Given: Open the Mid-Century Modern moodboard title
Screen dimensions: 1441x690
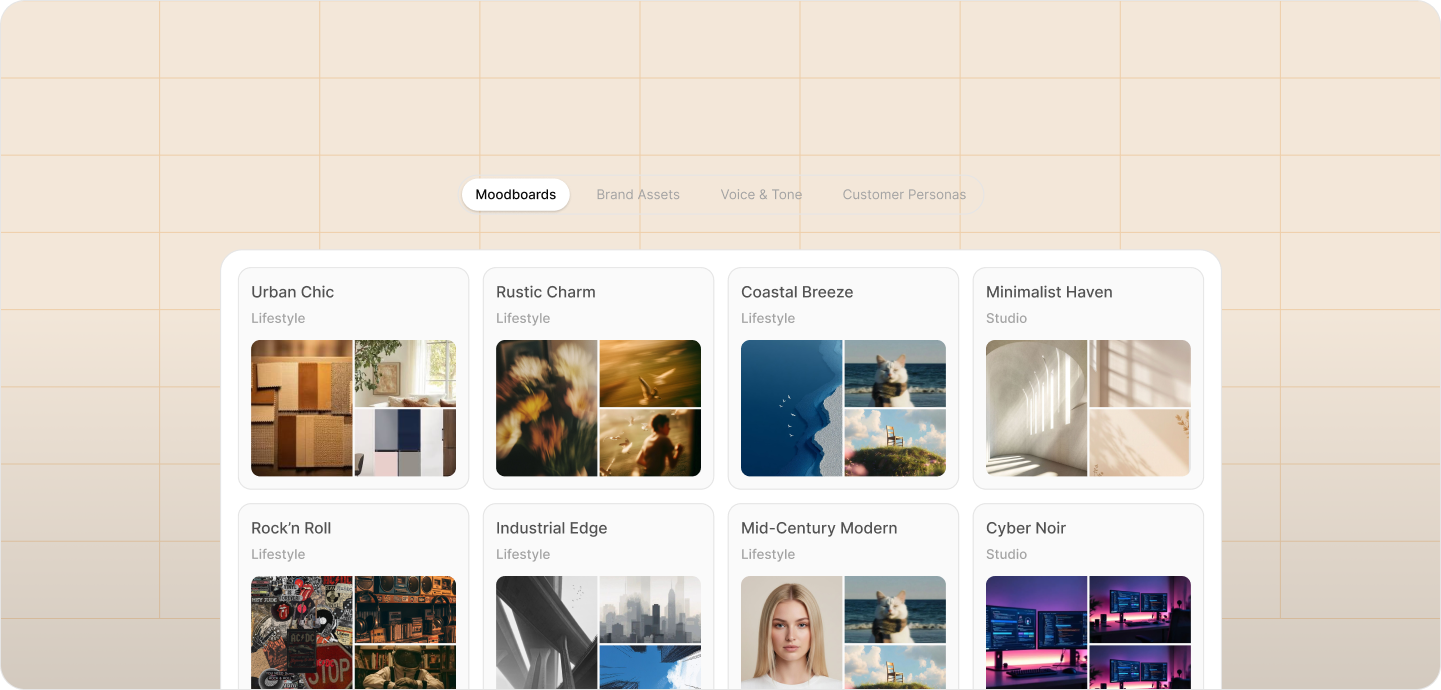Looking at the screenshot, I should coord(819,528).
